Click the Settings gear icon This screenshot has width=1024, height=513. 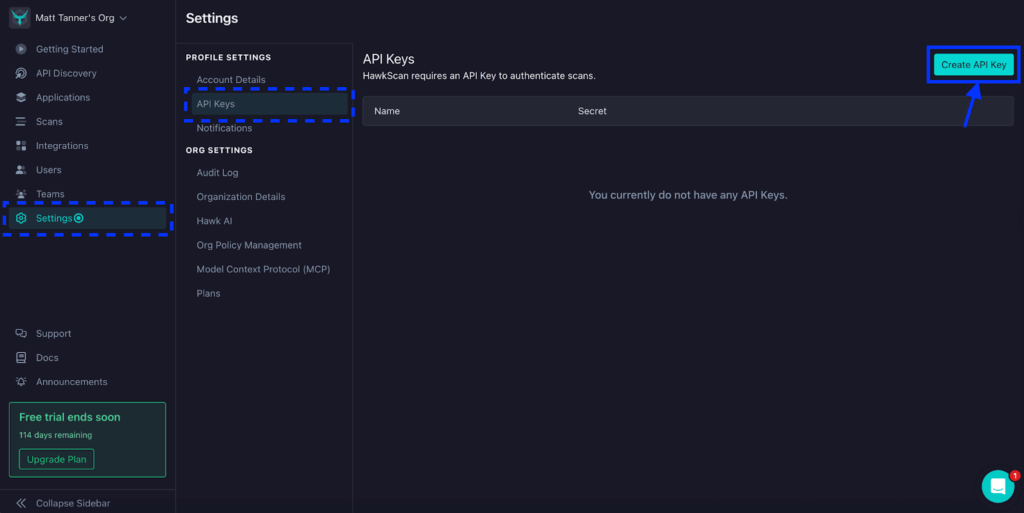coord(21,218)
